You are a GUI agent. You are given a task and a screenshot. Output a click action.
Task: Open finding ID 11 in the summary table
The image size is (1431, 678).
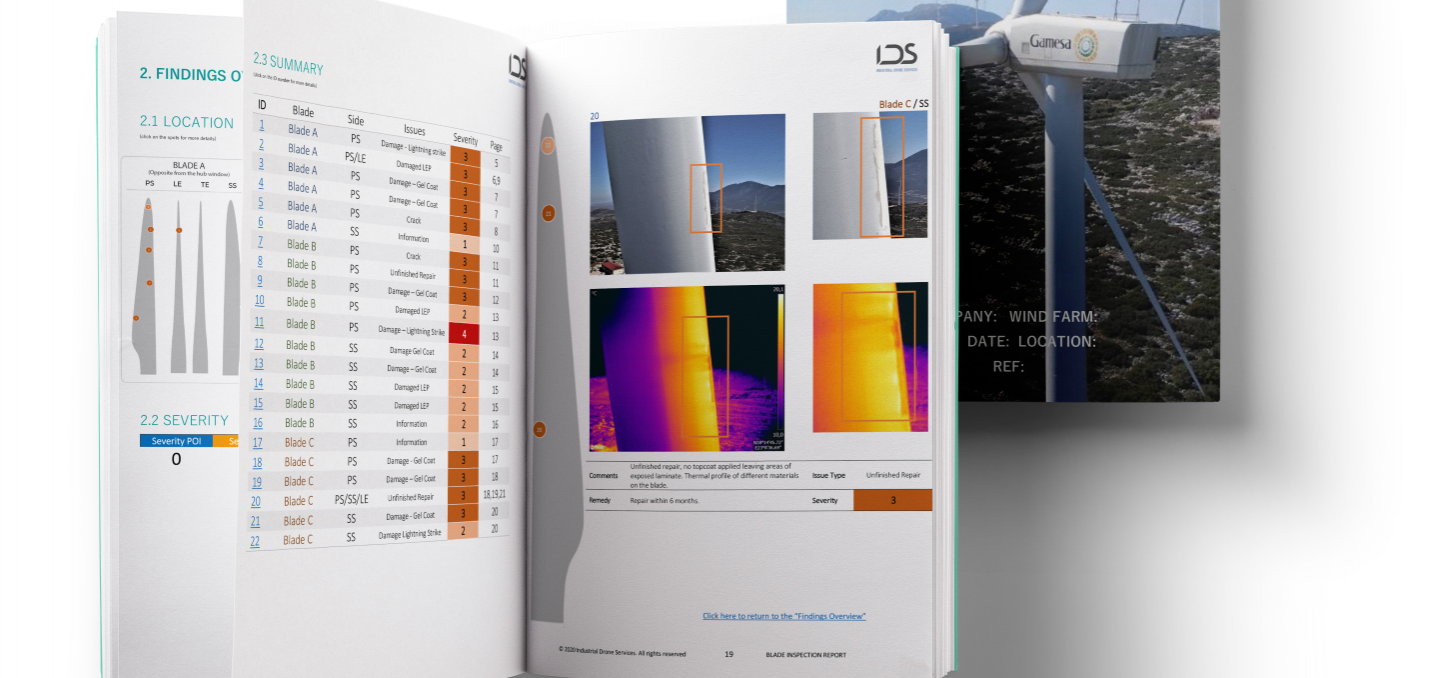[x=259, y=322]
